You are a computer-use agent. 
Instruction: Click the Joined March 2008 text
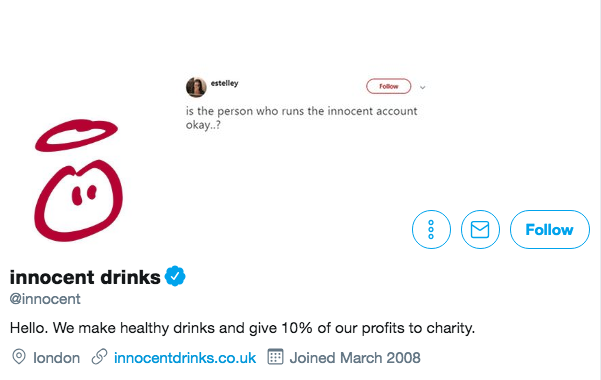click(355, 358)
